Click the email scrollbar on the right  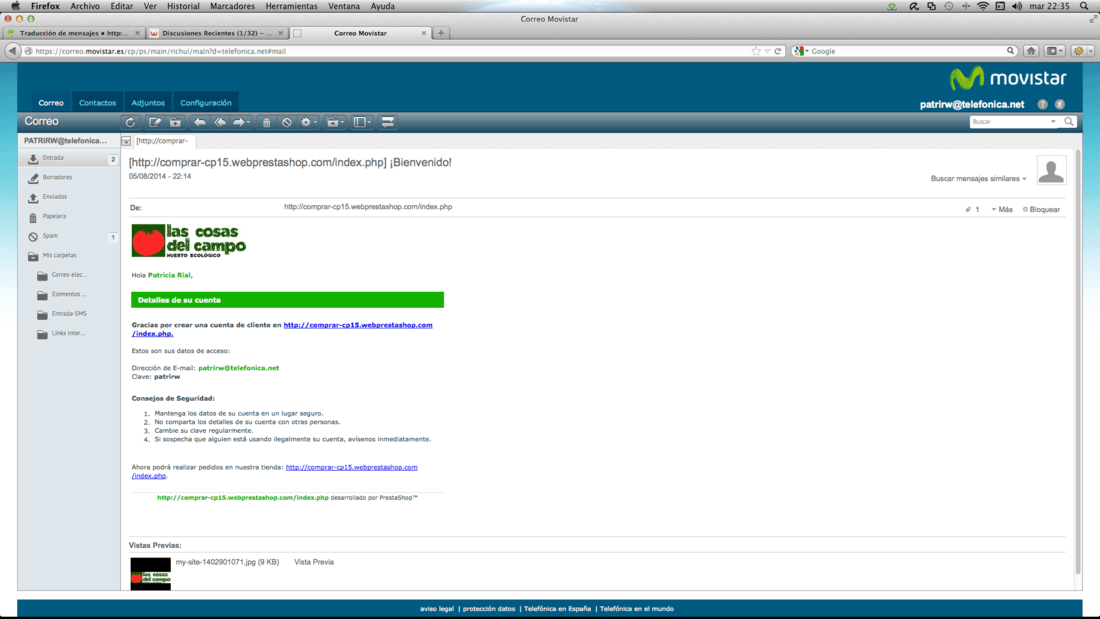1078,361
